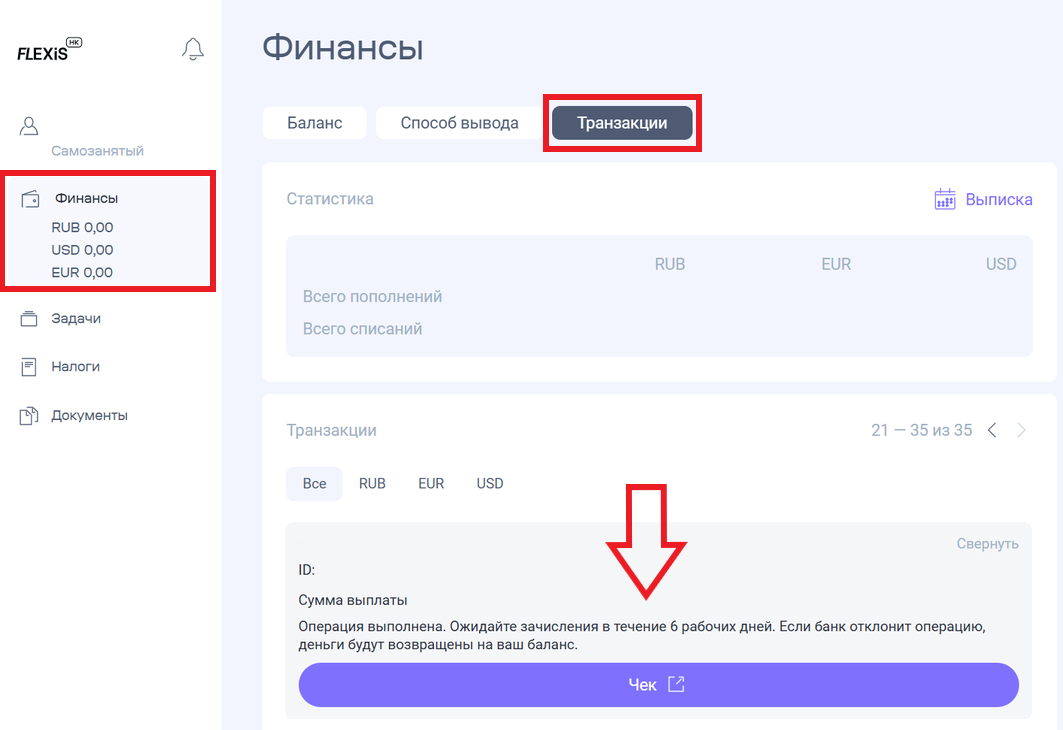The height and width of the screenshot is (730, 1063).
Task: Switch to the Баланс tab
Action: pos(315,123)
